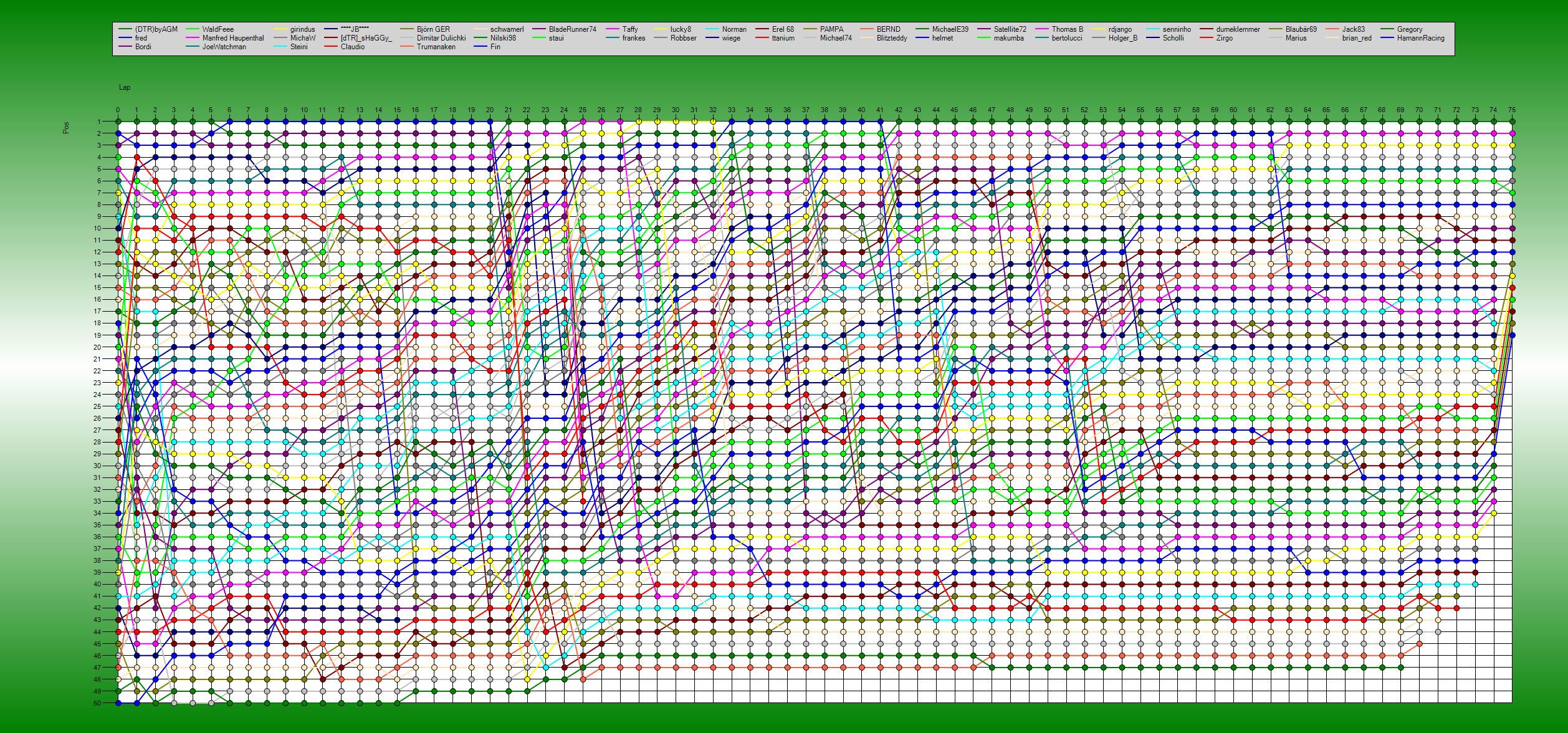Select legend entry Marius
Screen dimensions: 1568x733
coord(1296,38)
